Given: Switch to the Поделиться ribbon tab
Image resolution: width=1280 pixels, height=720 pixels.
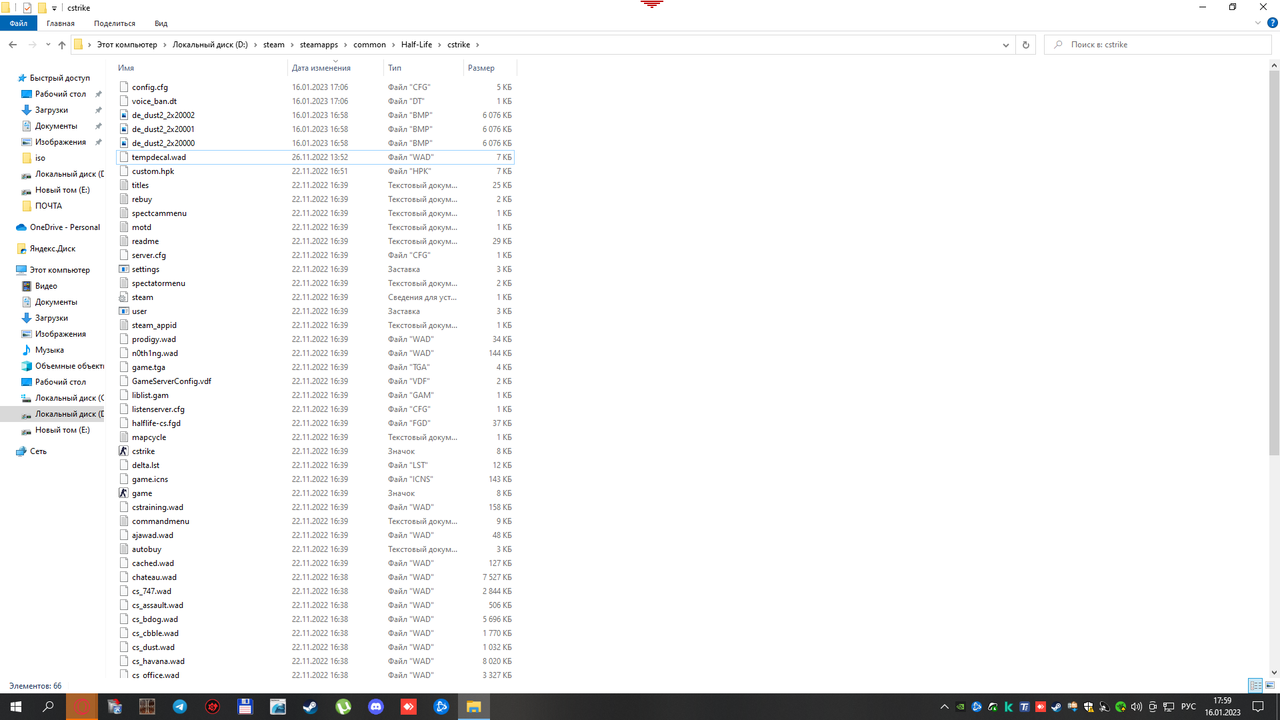Looking at the screenshot, I should (x=114, y=23).
